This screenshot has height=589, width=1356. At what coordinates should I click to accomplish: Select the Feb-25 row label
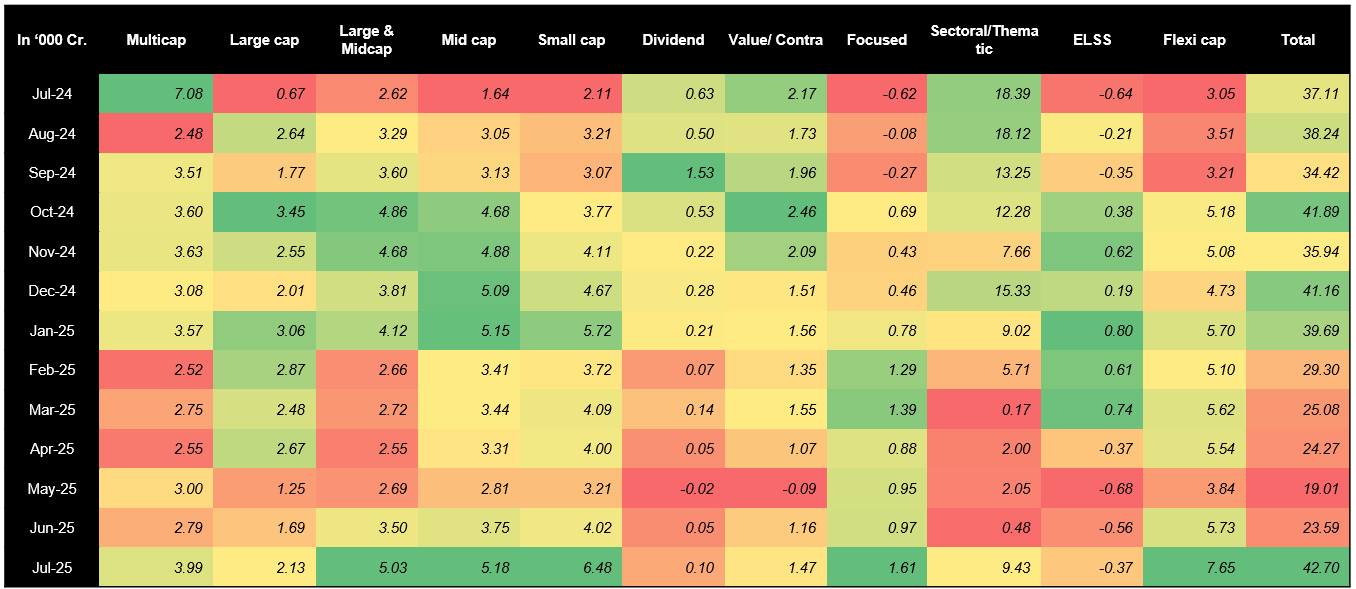(51, 370)
